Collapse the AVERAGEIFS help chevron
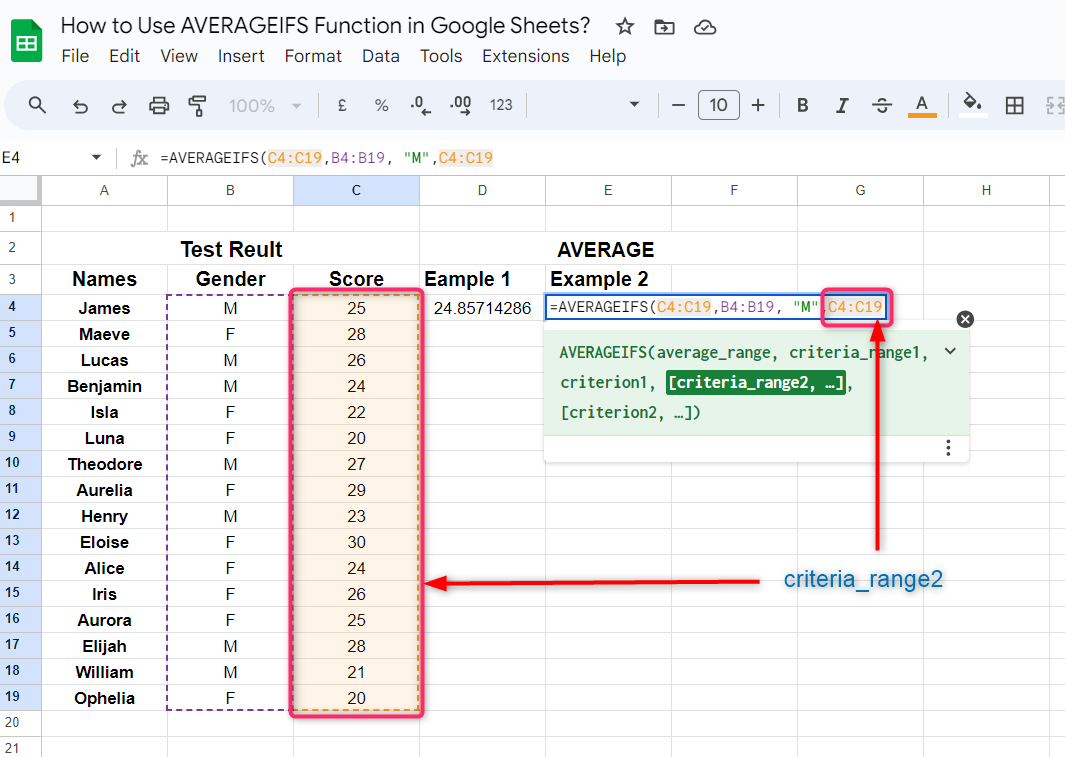The width and height of the screenshot is (1065, 757). click(x=950, y=351)
